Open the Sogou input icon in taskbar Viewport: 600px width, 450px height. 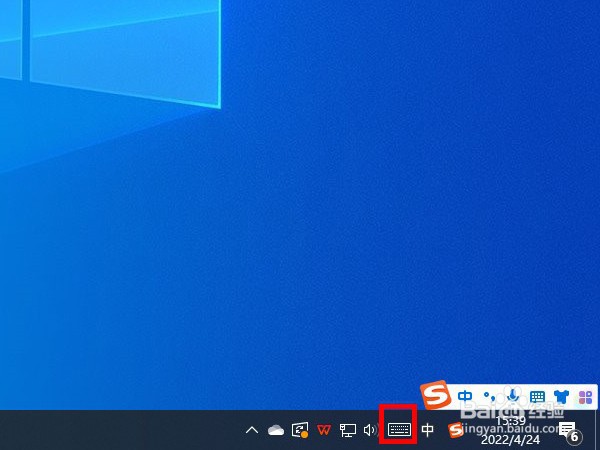[455, 430]
